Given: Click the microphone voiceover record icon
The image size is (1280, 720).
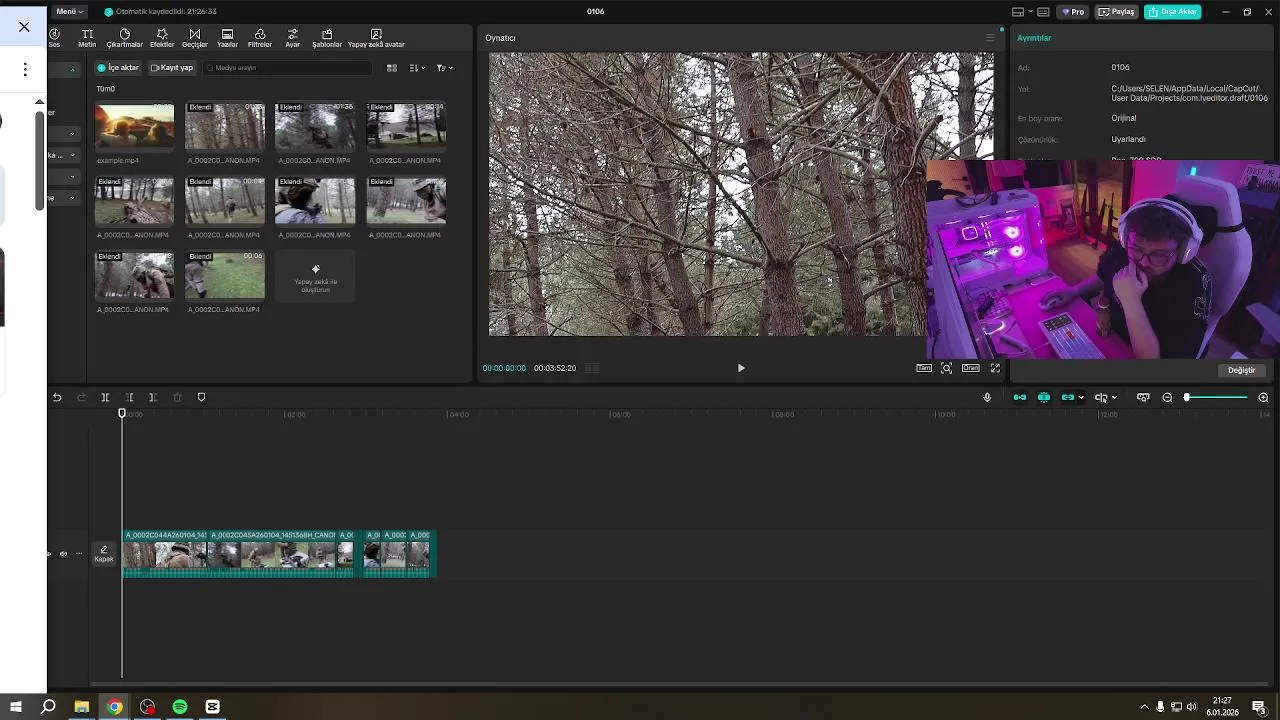Looking at the screenshot, I should pos(987,397).
